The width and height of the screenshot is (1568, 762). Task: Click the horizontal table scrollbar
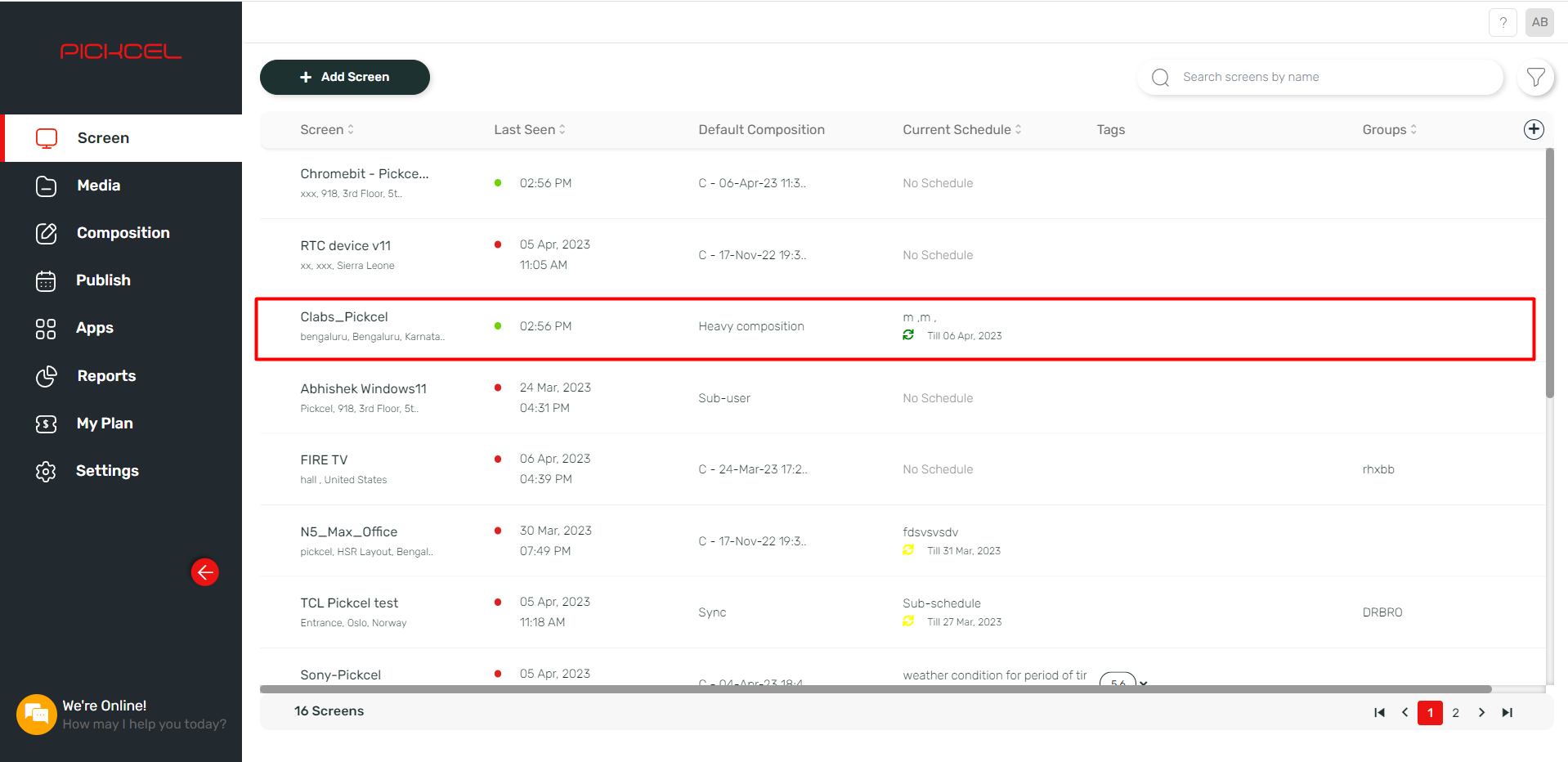pyautogui.click(x=876, y=689)
